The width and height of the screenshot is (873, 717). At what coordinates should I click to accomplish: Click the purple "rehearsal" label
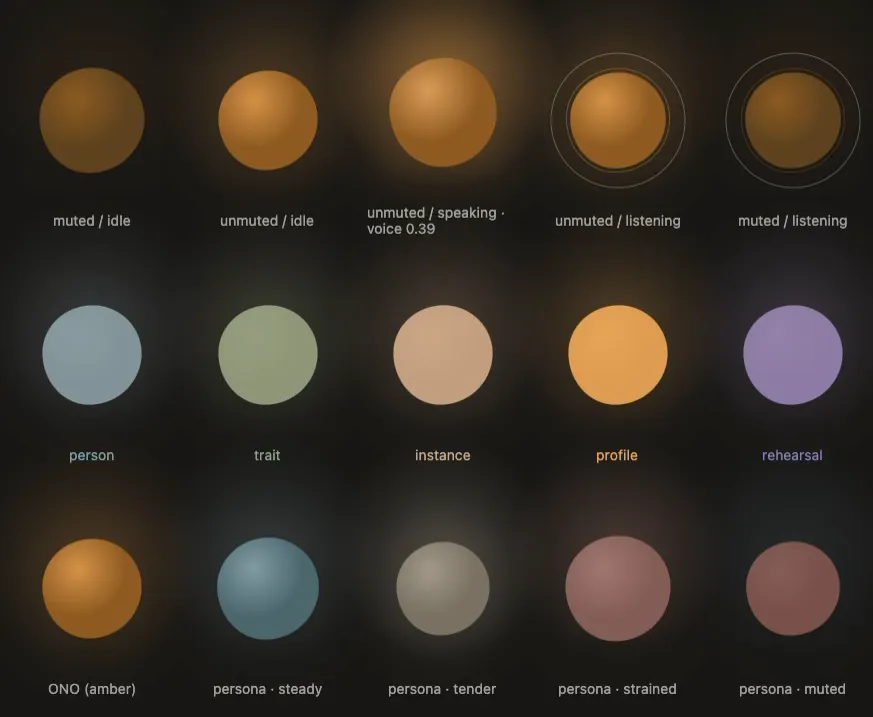[x=792, y=455]
